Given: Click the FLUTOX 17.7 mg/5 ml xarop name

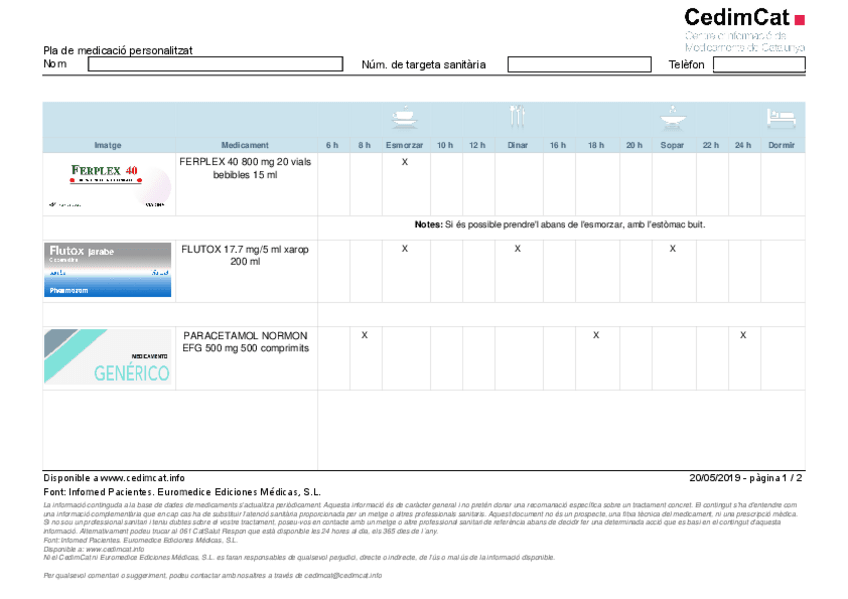Looking at the screenshot, I should [x=245, y=255].
